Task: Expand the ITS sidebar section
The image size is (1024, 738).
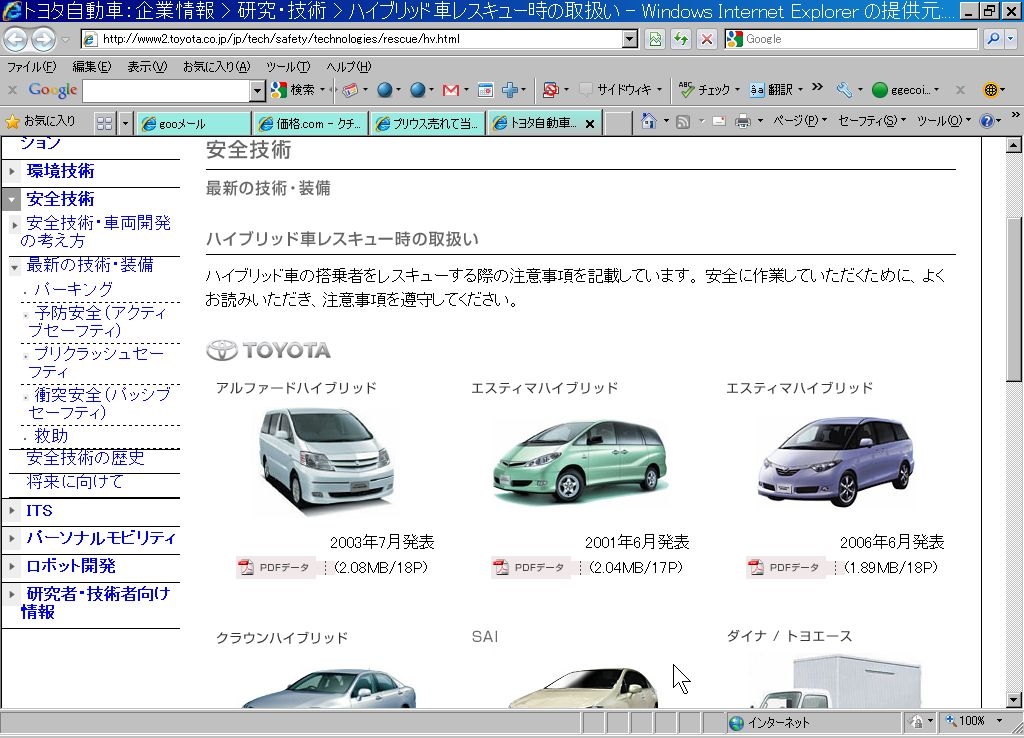Action: 12,510
